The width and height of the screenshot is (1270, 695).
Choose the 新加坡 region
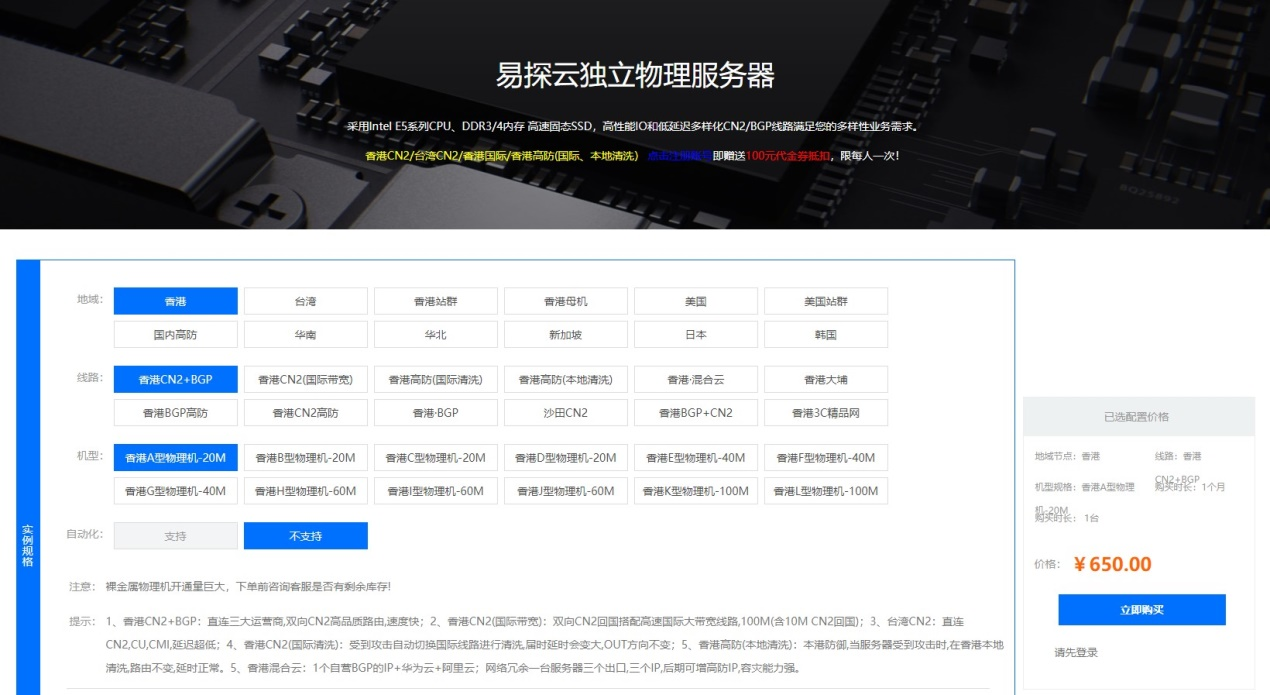point(566,334)
